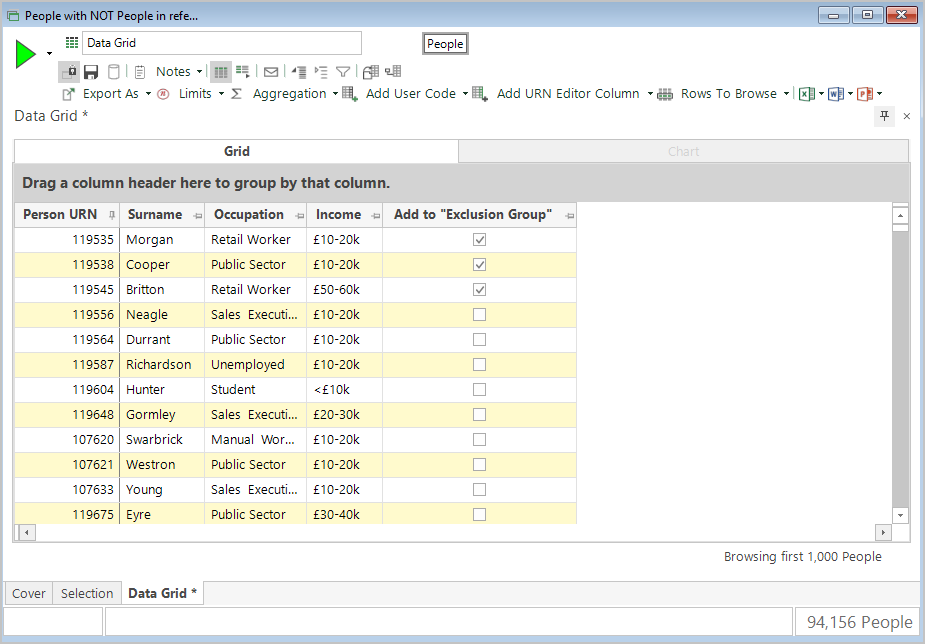Click the Add User Code grid-plus icon
This screenshot has width=925, height=644.
pyautogui.click(x=350, y=94)
